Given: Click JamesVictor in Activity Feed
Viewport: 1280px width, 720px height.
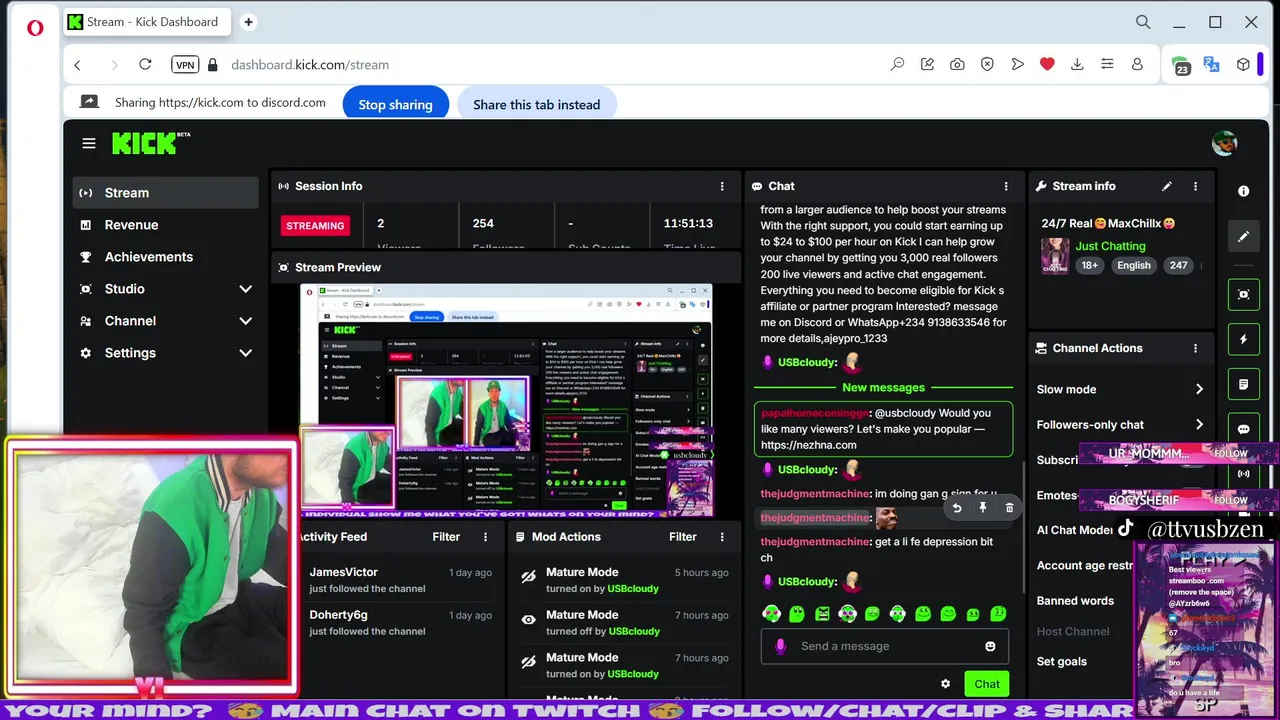Looking at the screenshot, I should [x=343, y=572].
